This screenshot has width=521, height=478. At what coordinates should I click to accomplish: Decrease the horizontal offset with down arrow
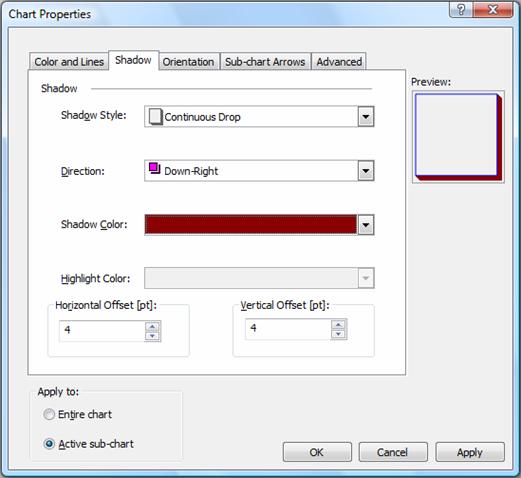click(x=153, y=336)
